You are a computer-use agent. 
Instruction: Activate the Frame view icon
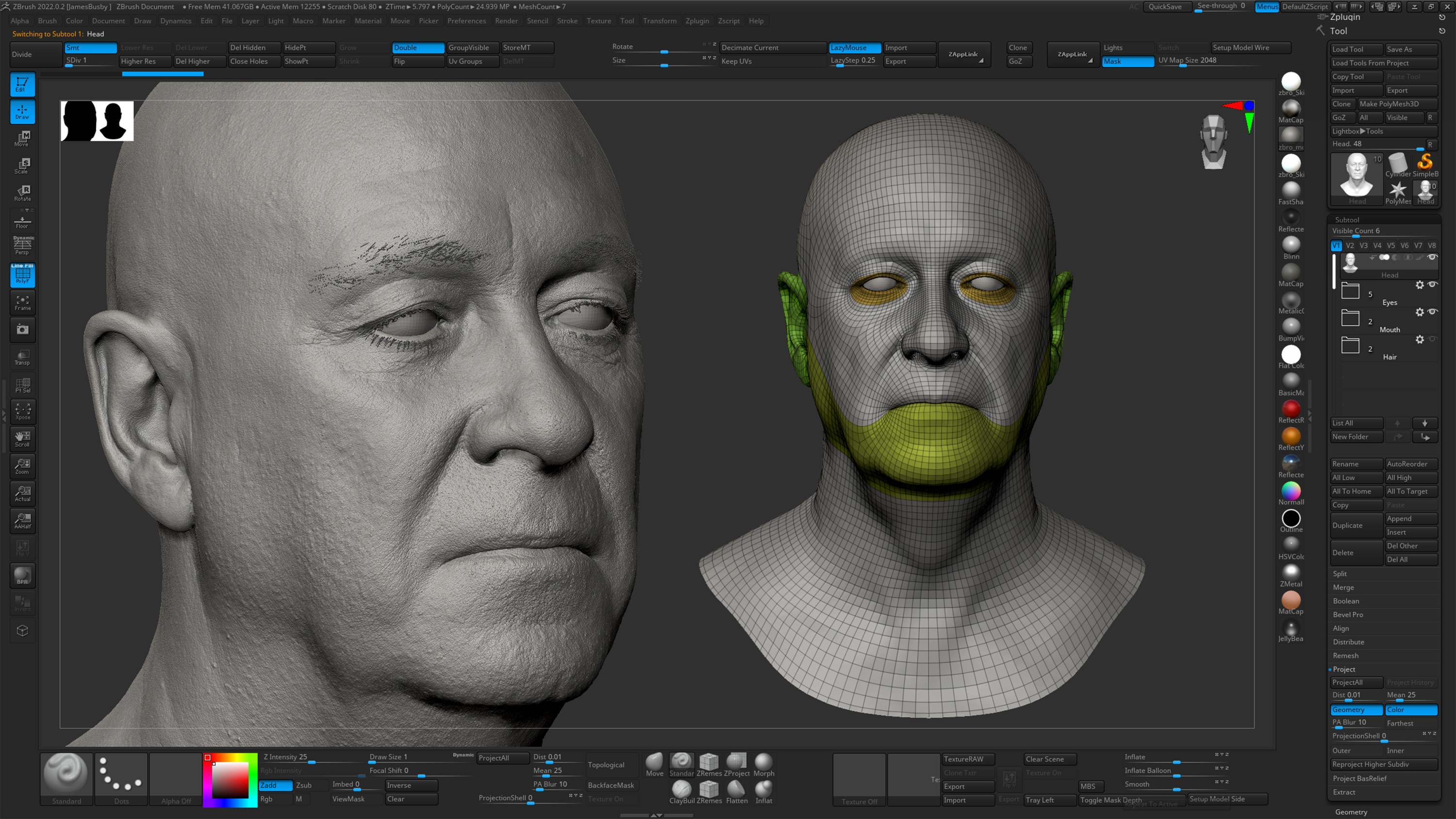(23, 303)
